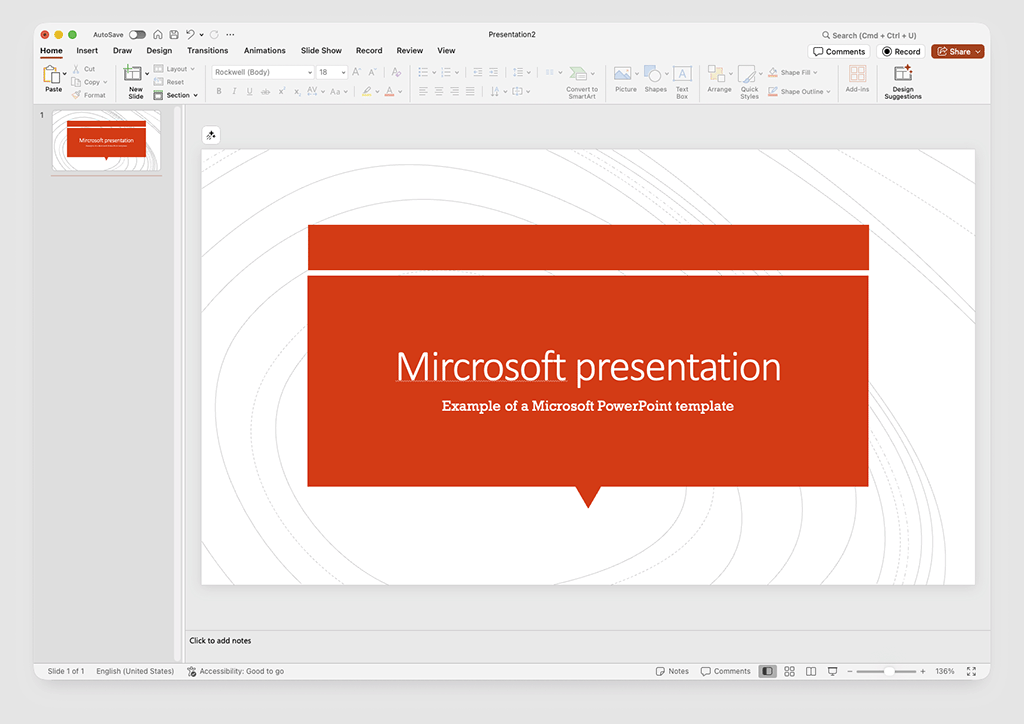Click the Home icon in title bar

[x=157, y=35]
